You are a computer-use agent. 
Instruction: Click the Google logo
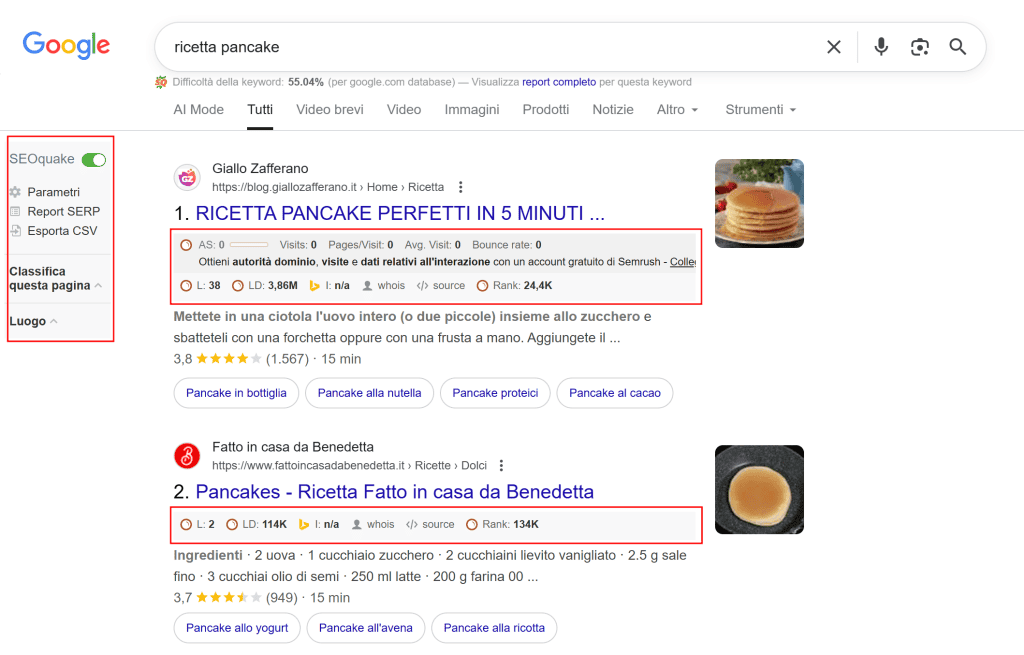[x=67, y=45]
